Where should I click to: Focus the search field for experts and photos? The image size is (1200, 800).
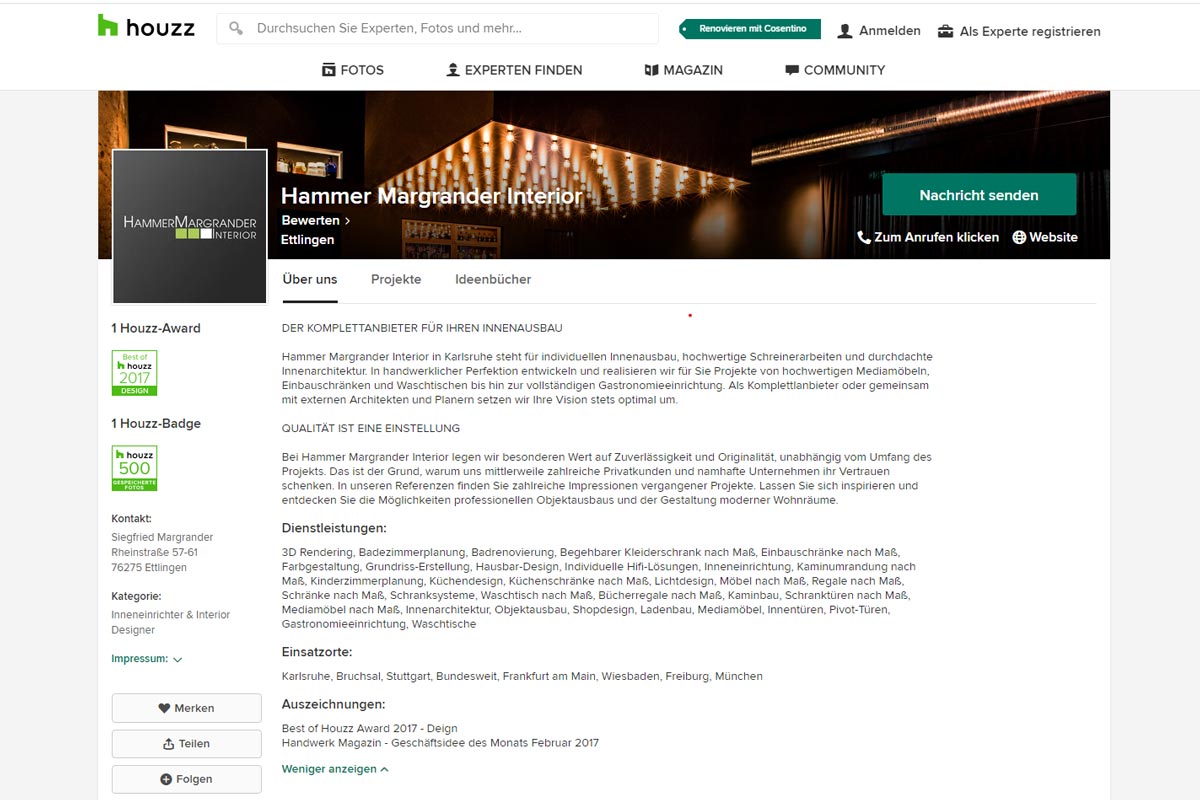click(x=437, y=29)
